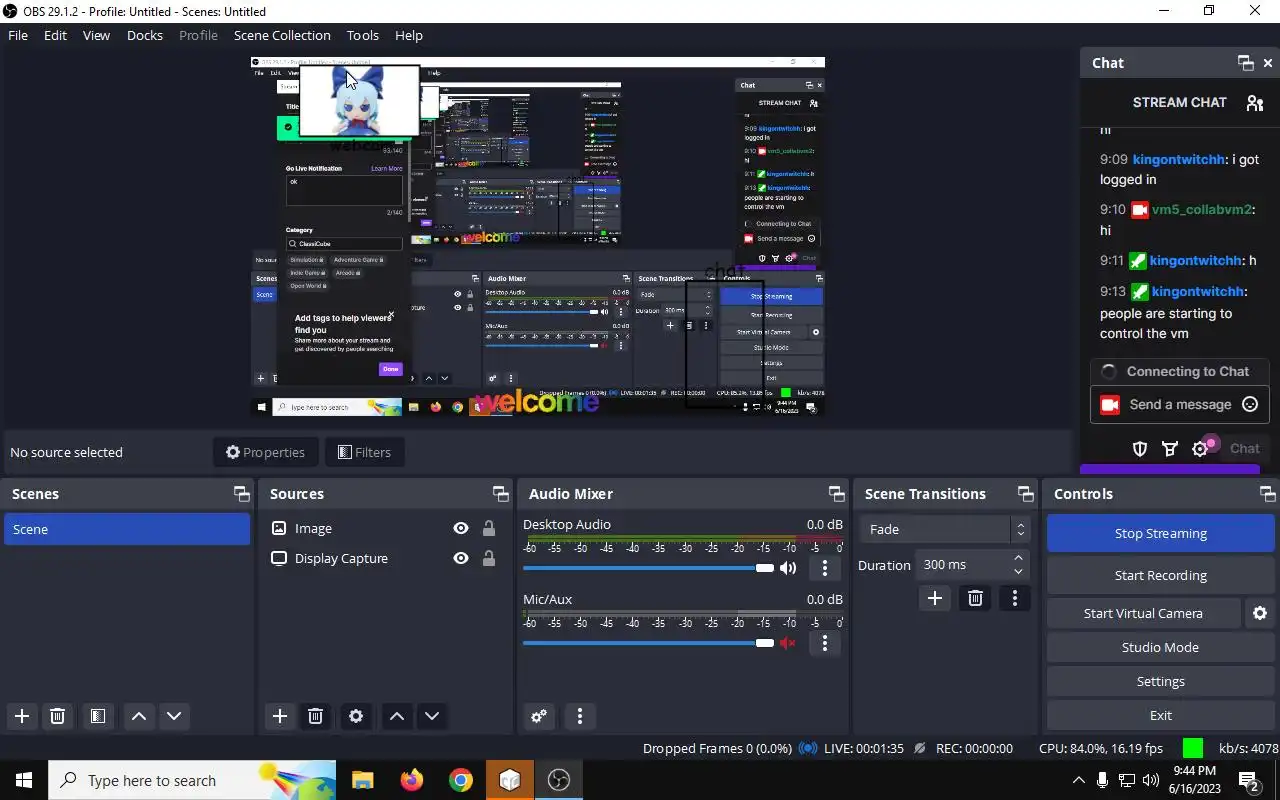
Task: Undock the Scene Transitions panel
Action: click(x=1025, y=494)
